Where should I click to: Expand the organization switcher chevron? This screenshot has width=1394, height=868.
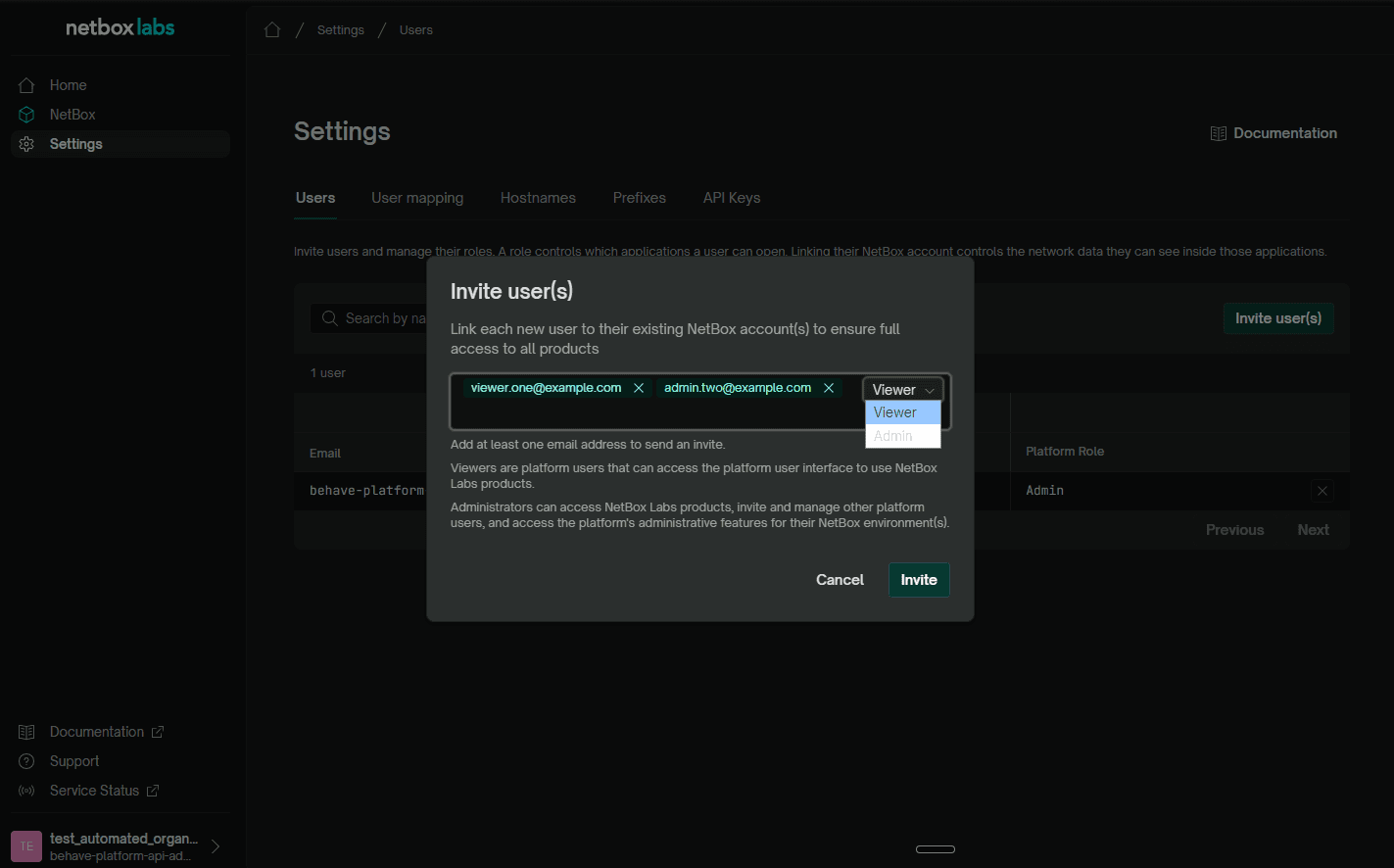point(216,846)
